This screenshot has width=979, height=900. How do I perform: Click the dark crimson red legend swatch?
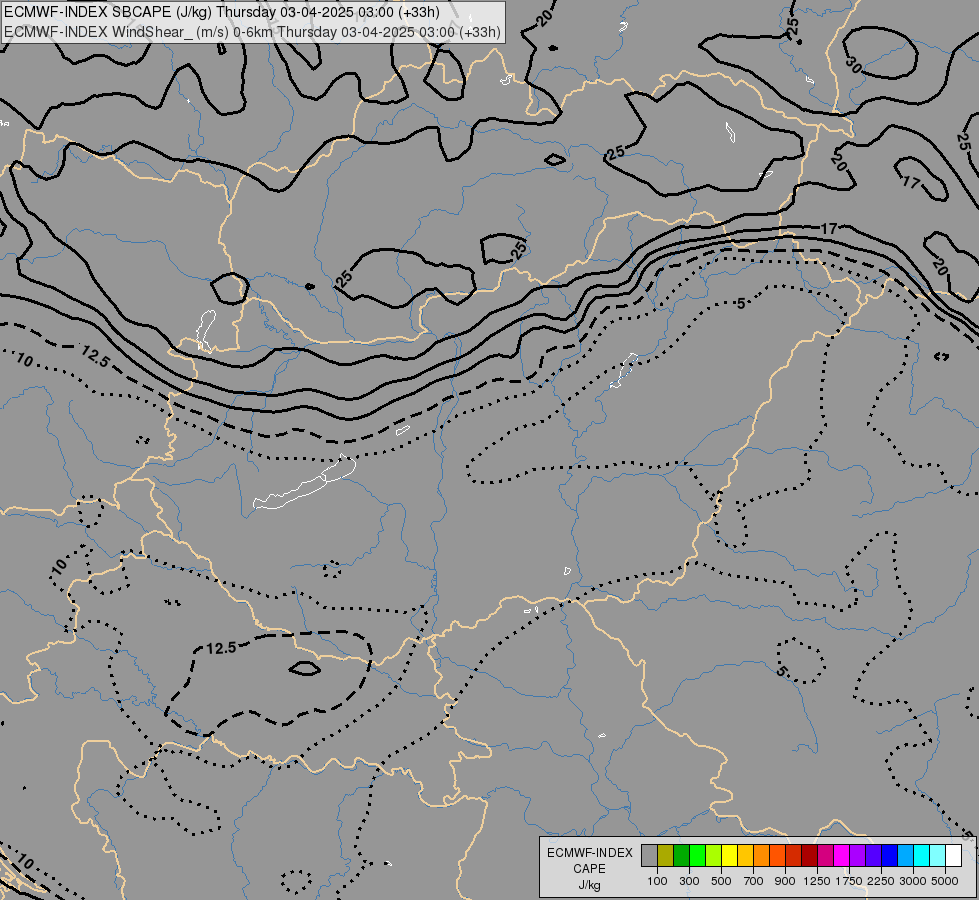pyautogui.click(x=809, y=855)
